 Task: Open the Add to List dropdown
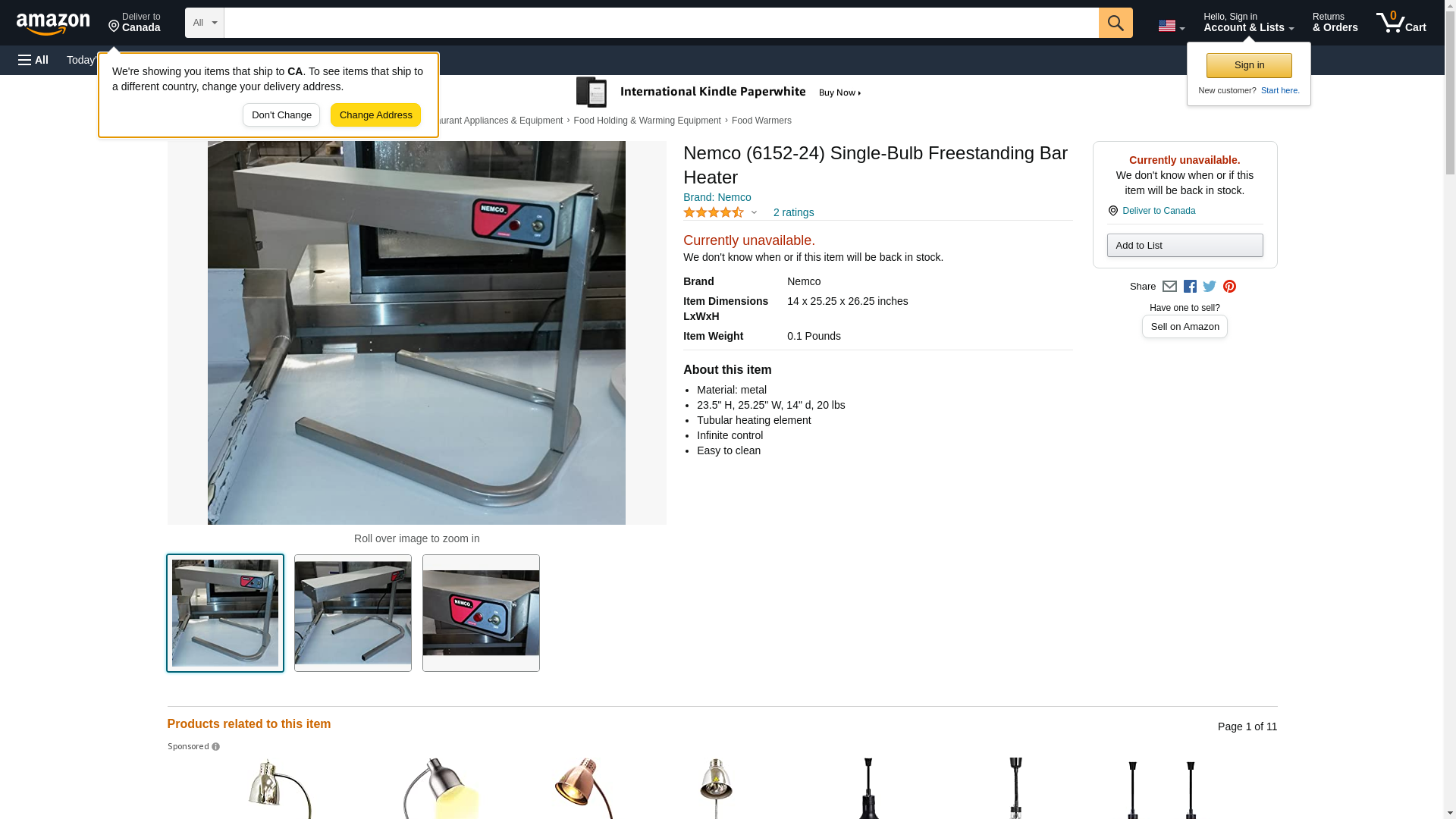1185,246
